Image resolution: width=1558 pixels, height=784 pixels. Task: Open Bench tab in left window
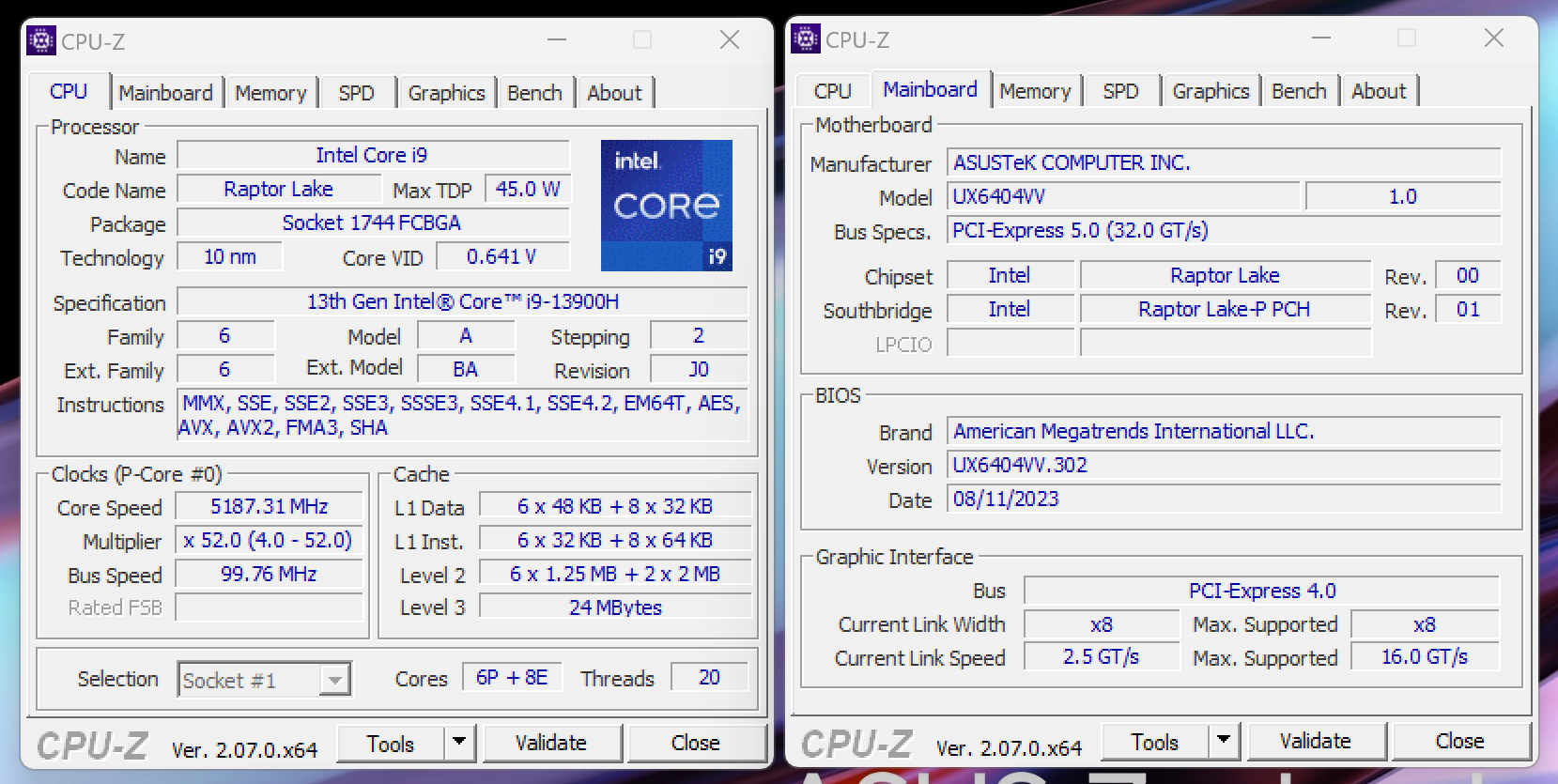click(534, 93)
